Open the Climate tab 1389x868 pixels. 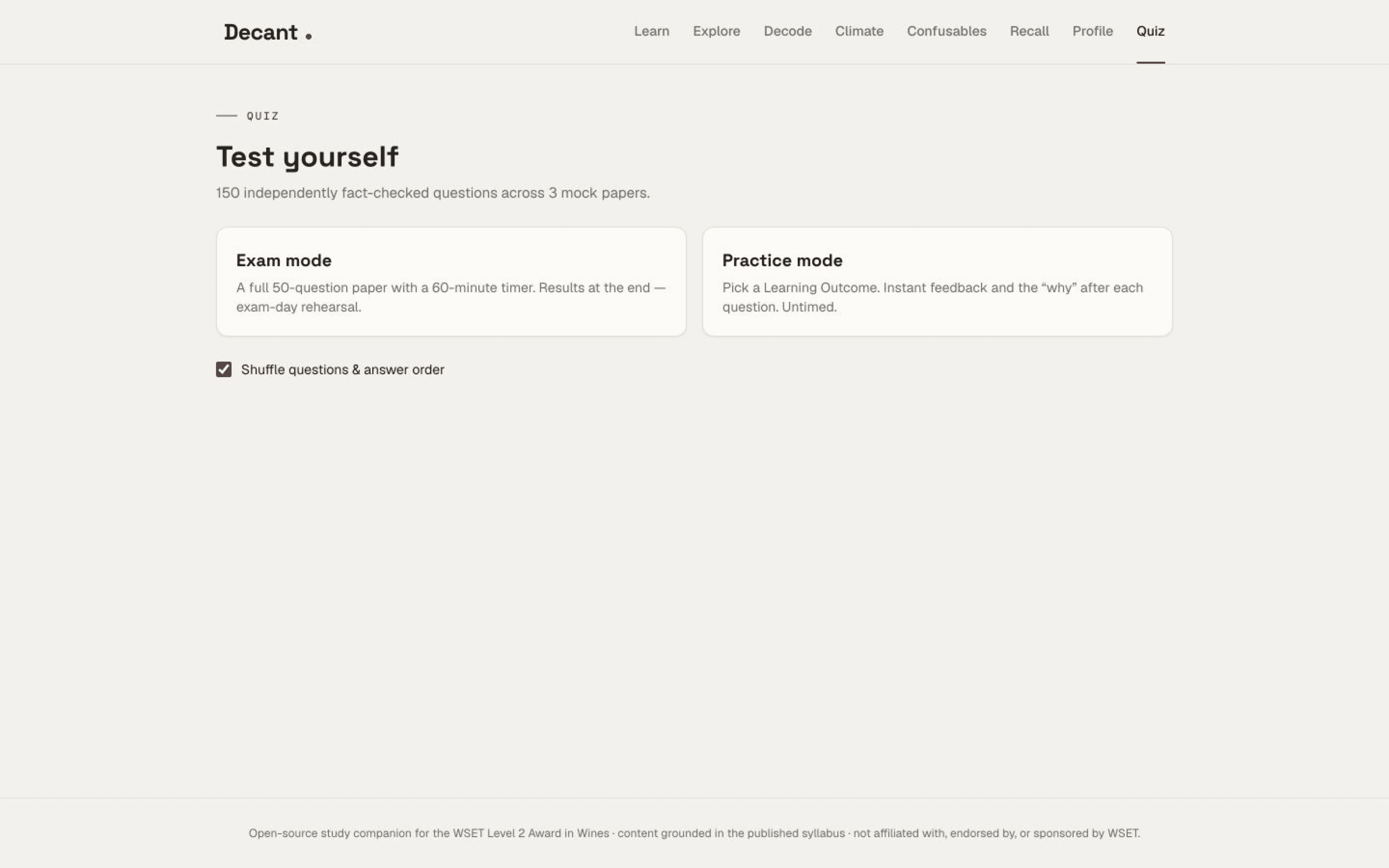[859, 31]
